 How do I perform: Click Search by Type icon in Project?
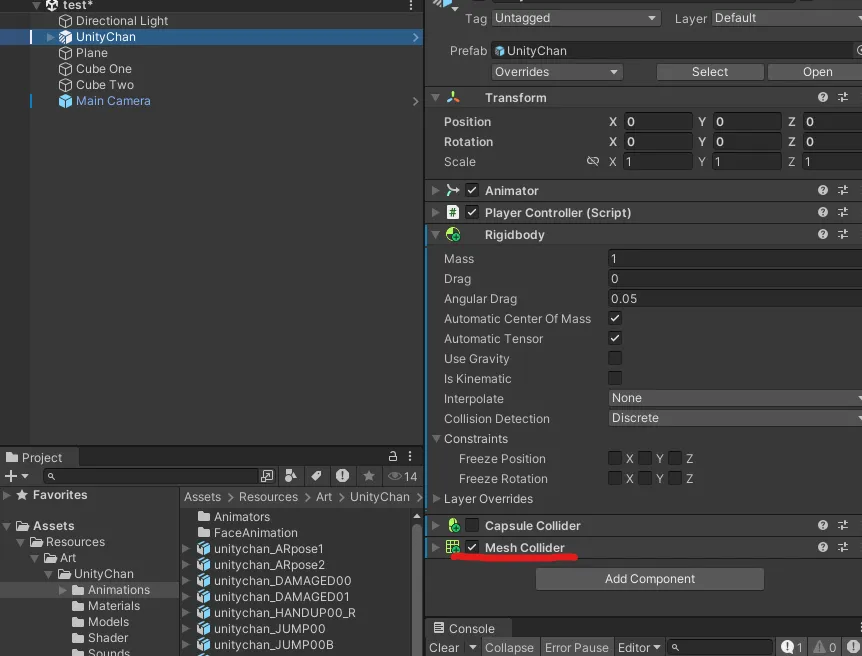click(291, 476)
